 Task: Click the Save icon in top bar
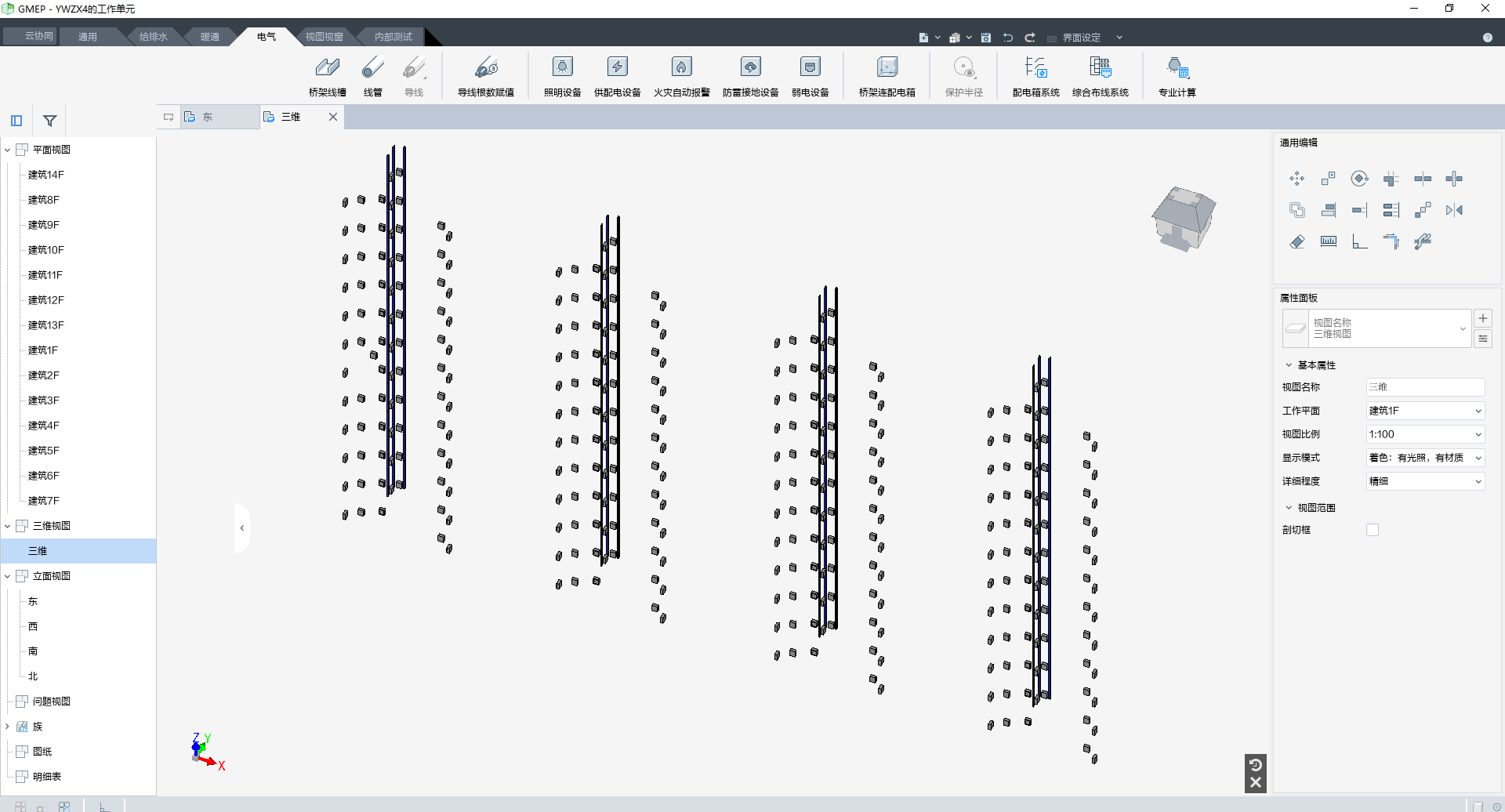(x=986, y=38)
